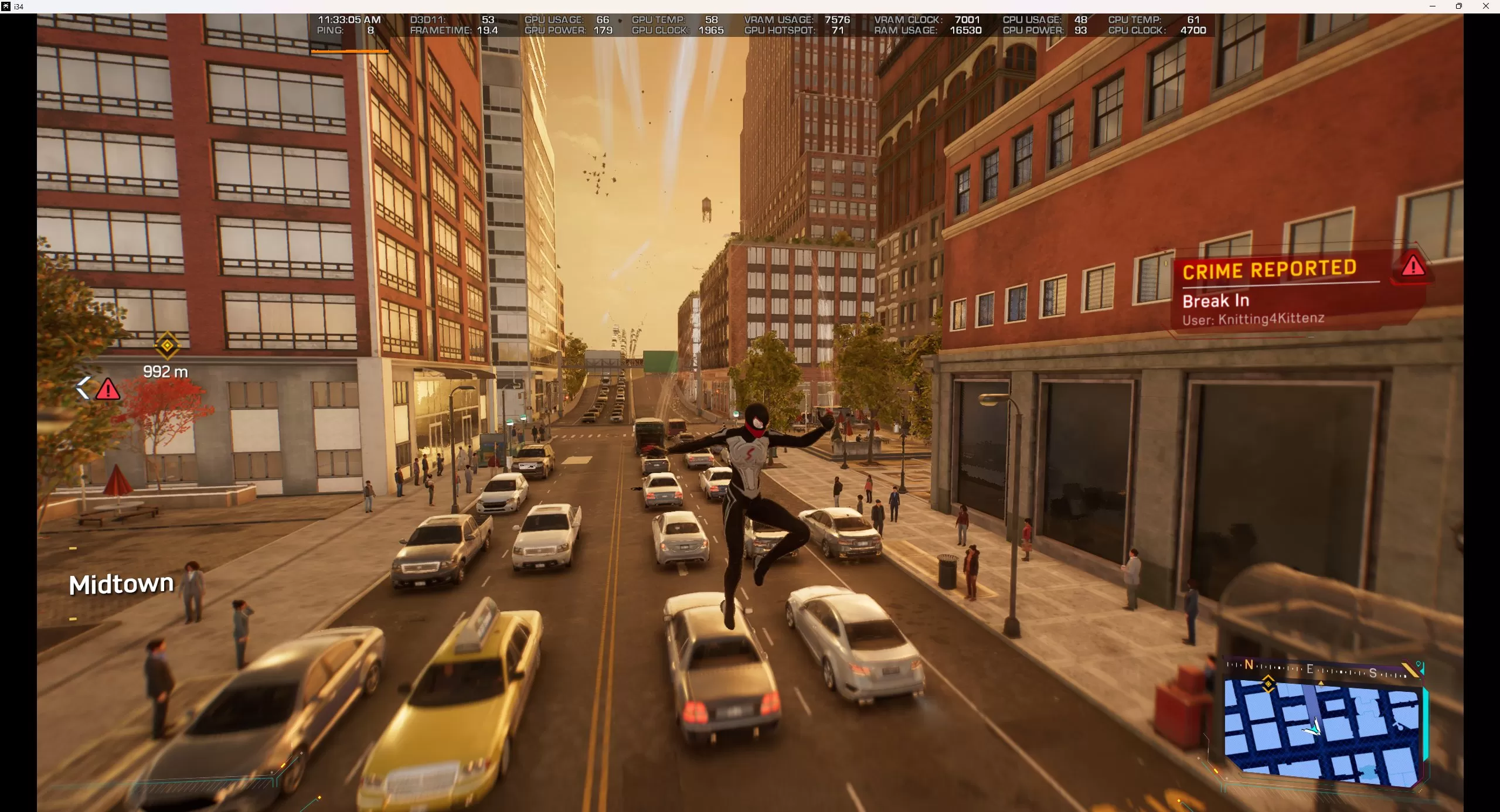
Task: Click the location pin icon above the minimap
Action: [1419, 665]
